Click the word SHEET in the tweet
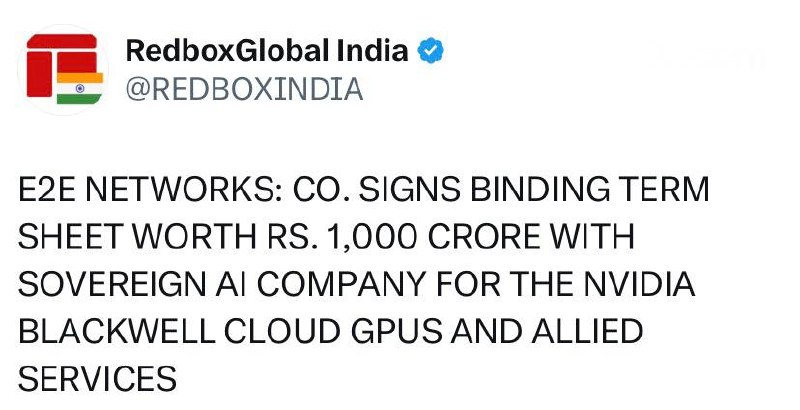800x410 pixels. click(x=71, y=237)
